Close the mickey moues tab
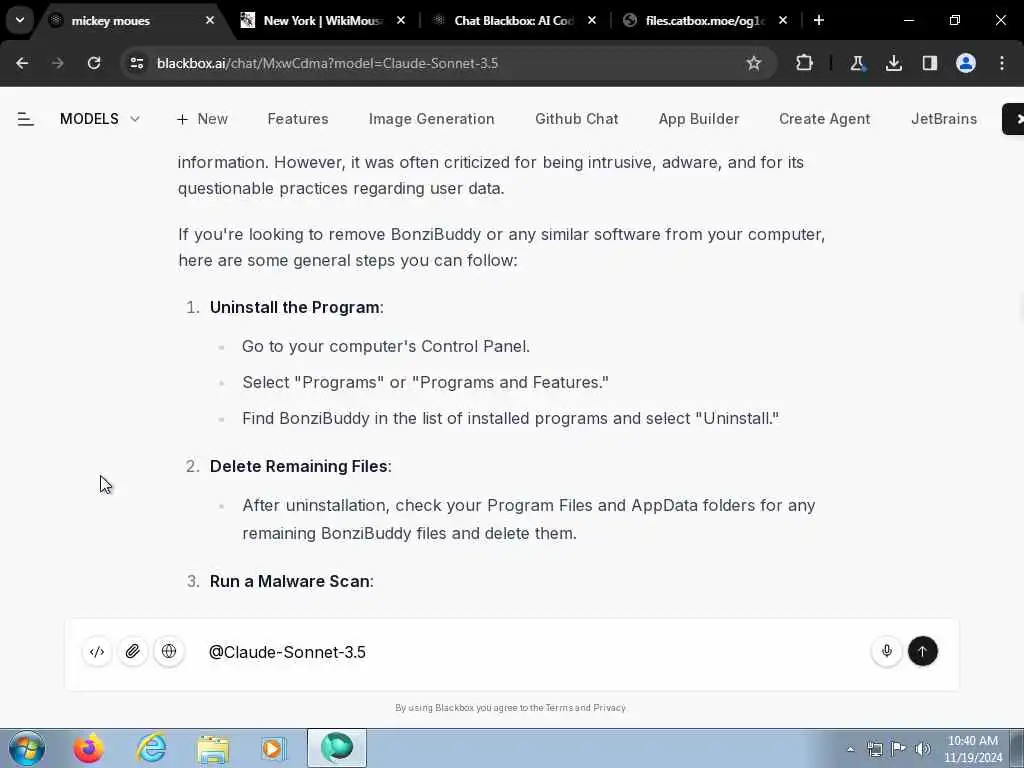This screenshot has width=1024, height=768. tap(210, 21)
